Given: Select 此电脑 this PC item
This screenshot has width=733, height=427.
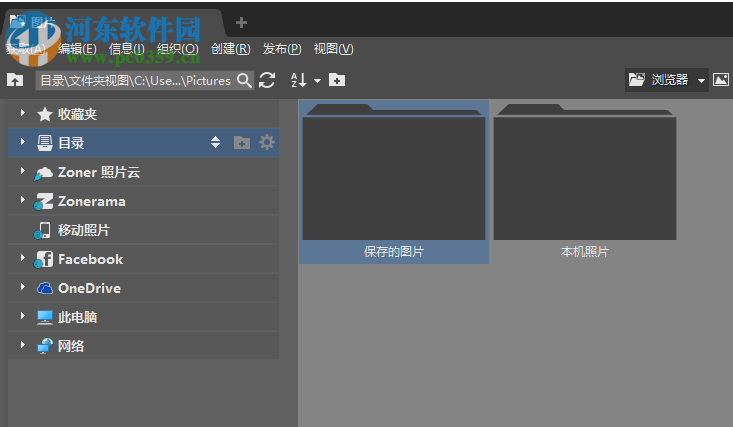Looking at the screenshot, I should (144, 317).
